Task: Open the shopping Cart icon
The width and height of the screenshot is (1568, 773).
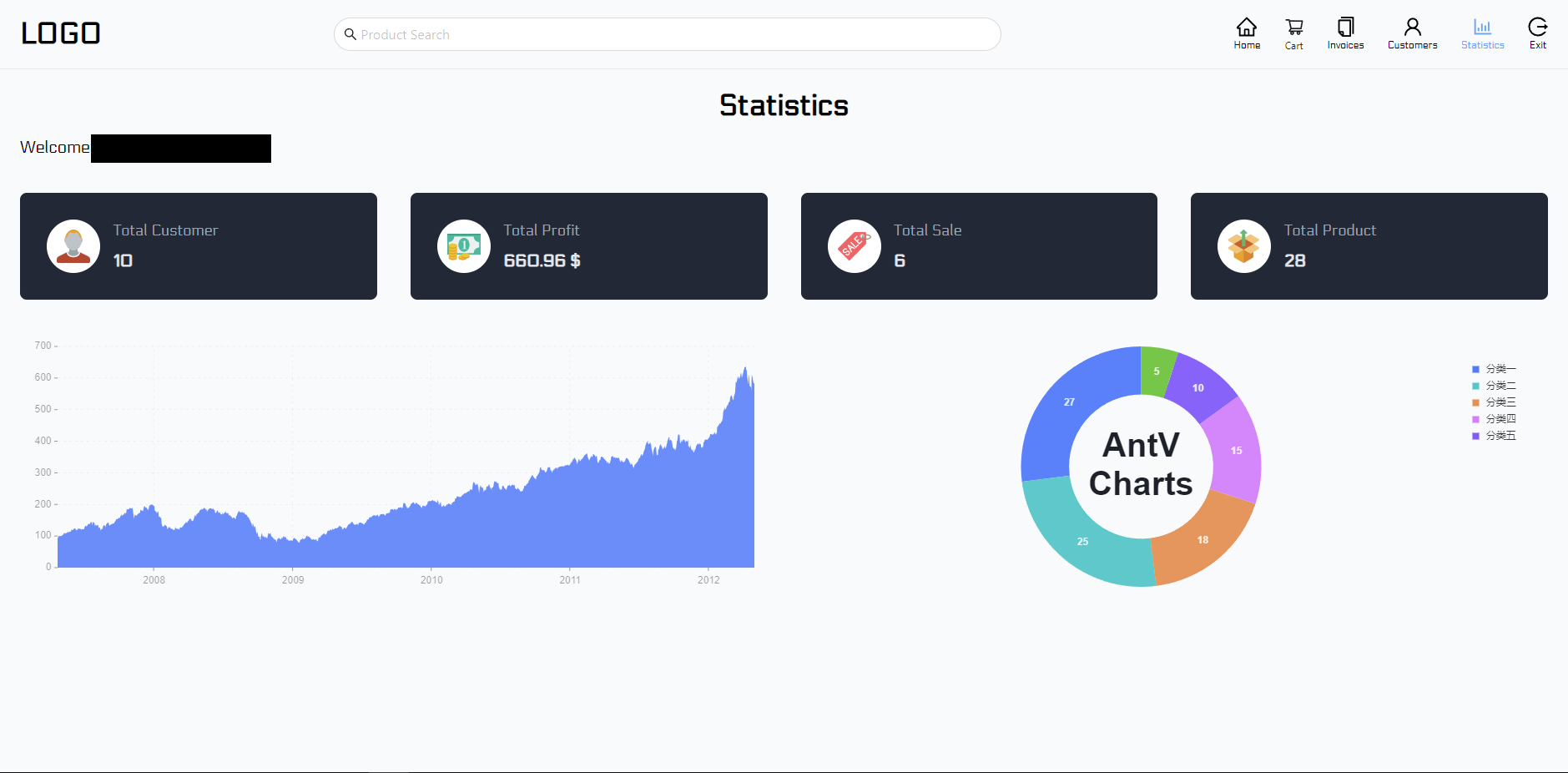Action: [1294, 28]
